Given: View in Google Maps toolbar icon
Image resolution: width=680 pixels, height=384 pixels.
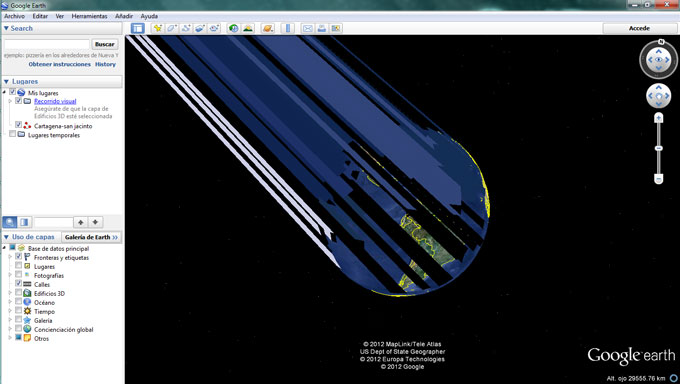Looking at the screenshot, I should click(x=336, y=28).
